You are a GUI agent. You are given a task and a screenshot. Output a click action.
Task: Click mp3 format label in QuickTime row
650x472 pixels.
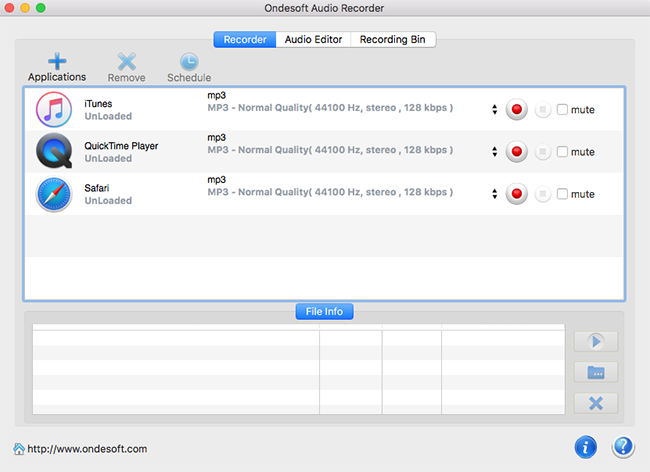[x=216, y=138]
